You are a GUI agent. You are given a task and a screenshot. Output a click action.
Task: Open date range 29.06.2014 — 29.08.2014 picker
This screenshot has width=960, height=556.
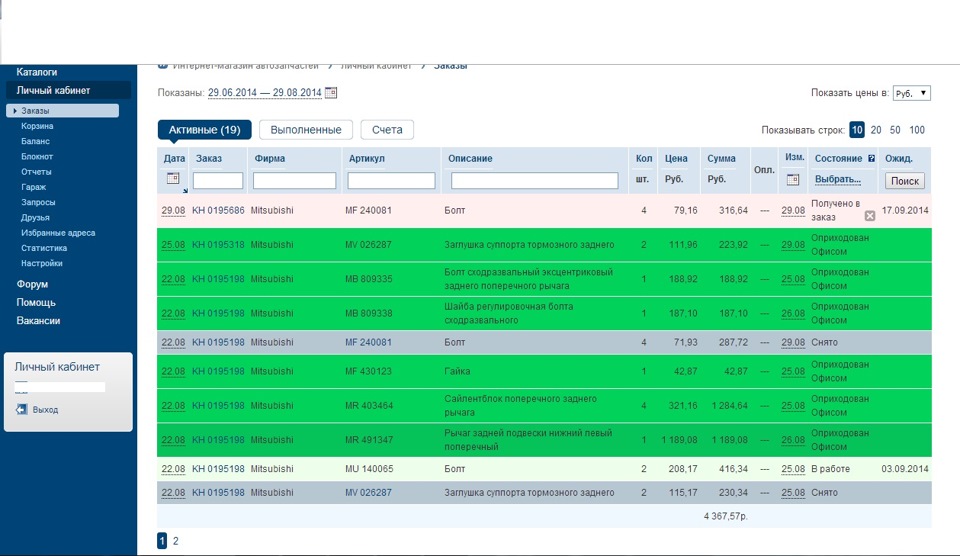click(x=264, y=93)
